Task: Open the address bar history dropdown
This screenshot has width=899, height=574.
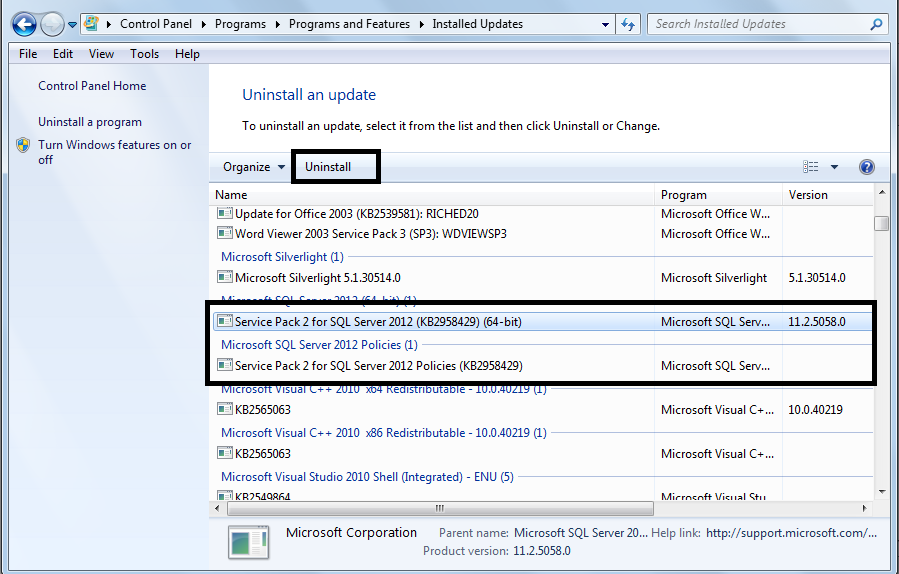Action: [x=605, y=25]
